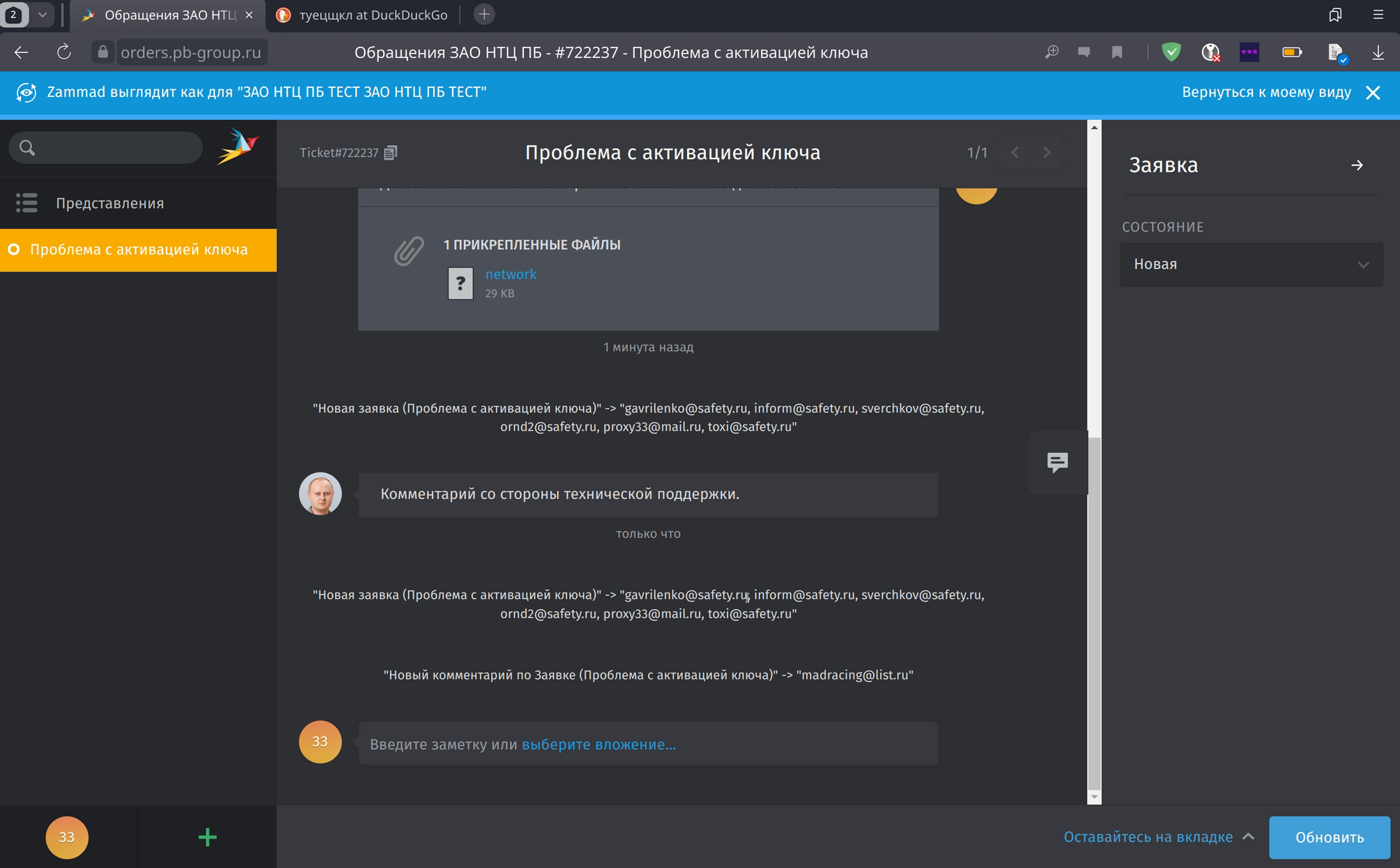
Task: Open the network attachment link
Action: [511, 274]
